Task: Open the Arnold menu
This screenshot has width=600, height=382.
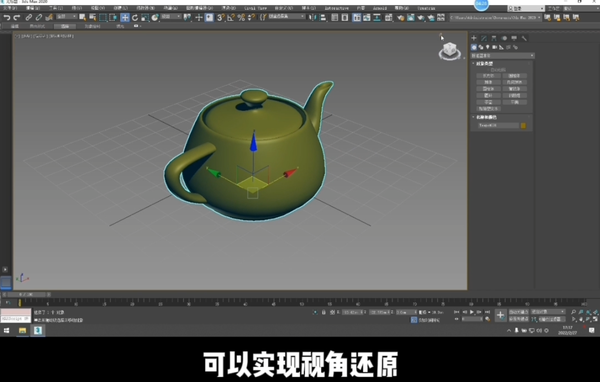Action: point(380,8)
